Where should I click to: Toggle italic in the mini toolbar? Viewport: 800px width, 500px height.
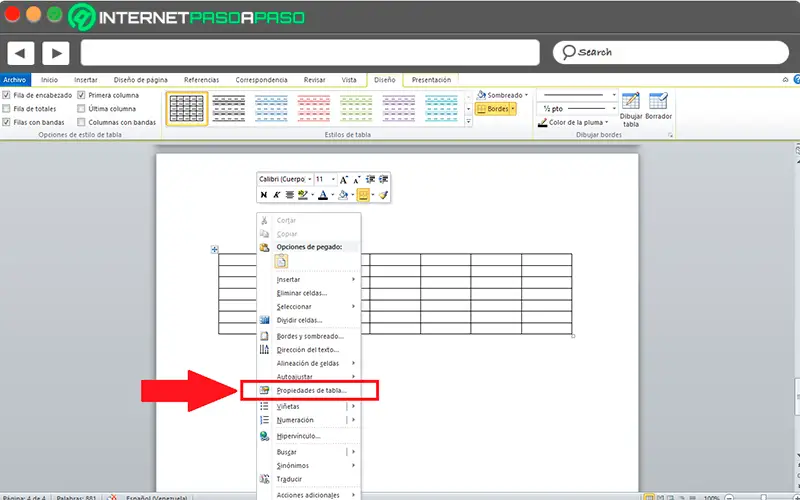click(276, 195)
